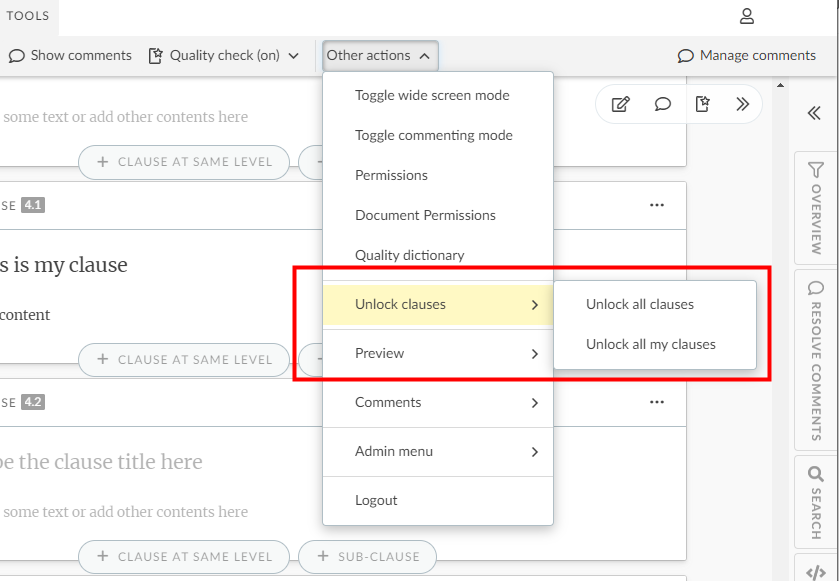
Task: Open the SEARCH side panel
Action: [x=815, y=502]
